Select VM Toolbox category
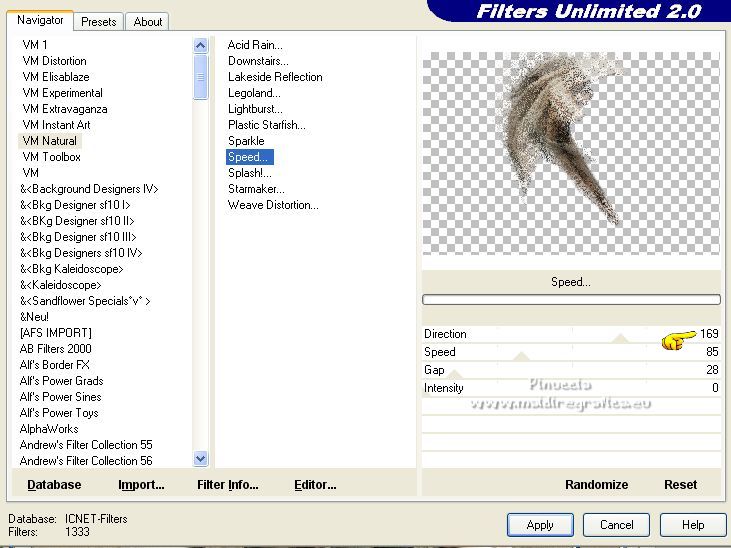 tap(51, 157)
